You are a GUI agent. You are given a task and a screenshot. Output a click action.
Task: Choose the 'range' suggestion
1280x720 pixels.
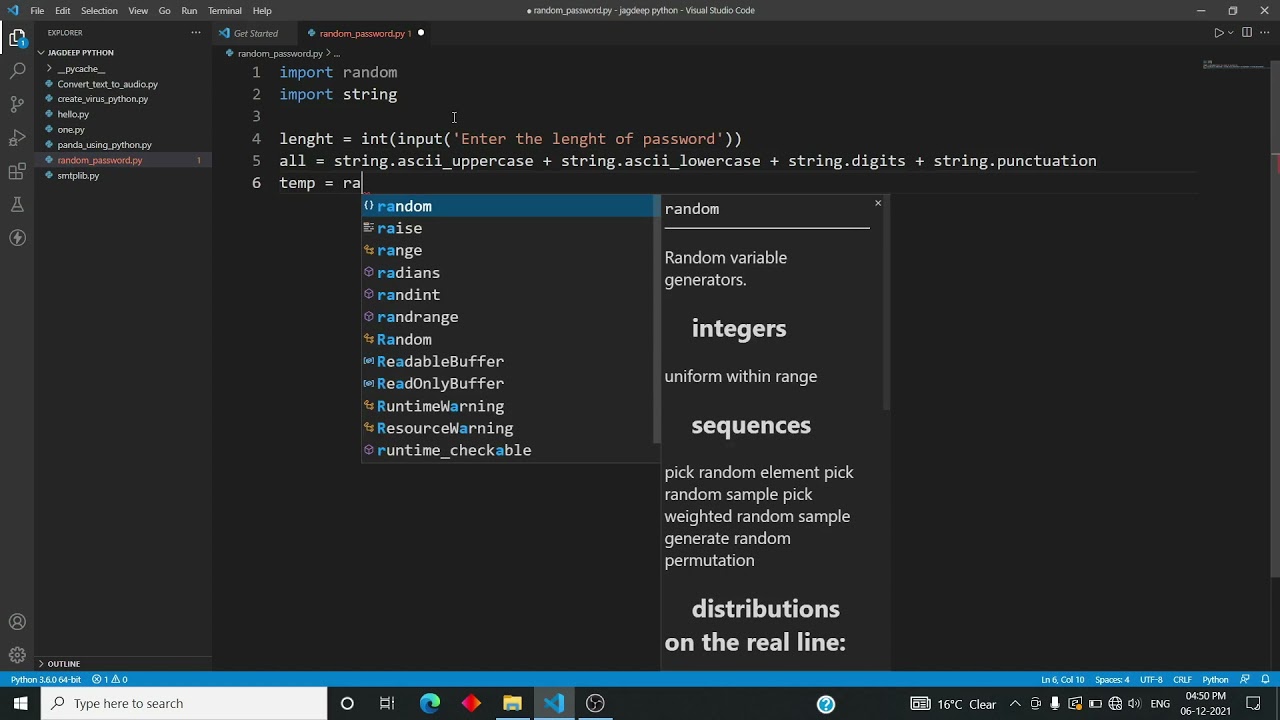point(507,250)
